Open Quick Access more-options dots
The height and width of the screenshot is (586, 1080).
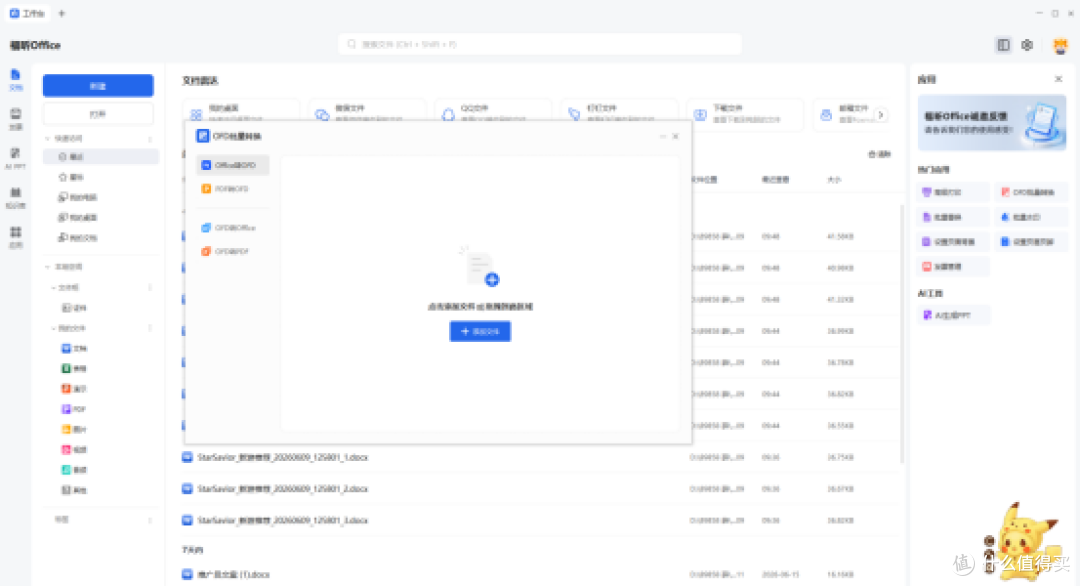pyautogui.click(x=150, y=138)
